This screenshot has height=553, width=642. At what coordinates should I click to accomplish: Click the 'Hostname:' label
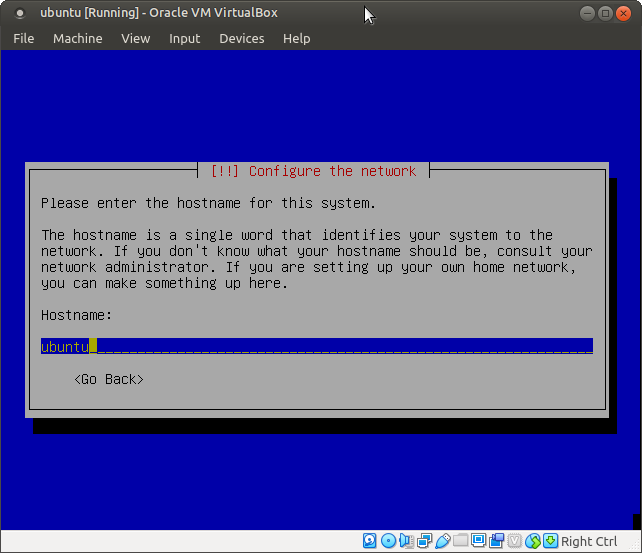pyautogui.click(x=77, y=315)
